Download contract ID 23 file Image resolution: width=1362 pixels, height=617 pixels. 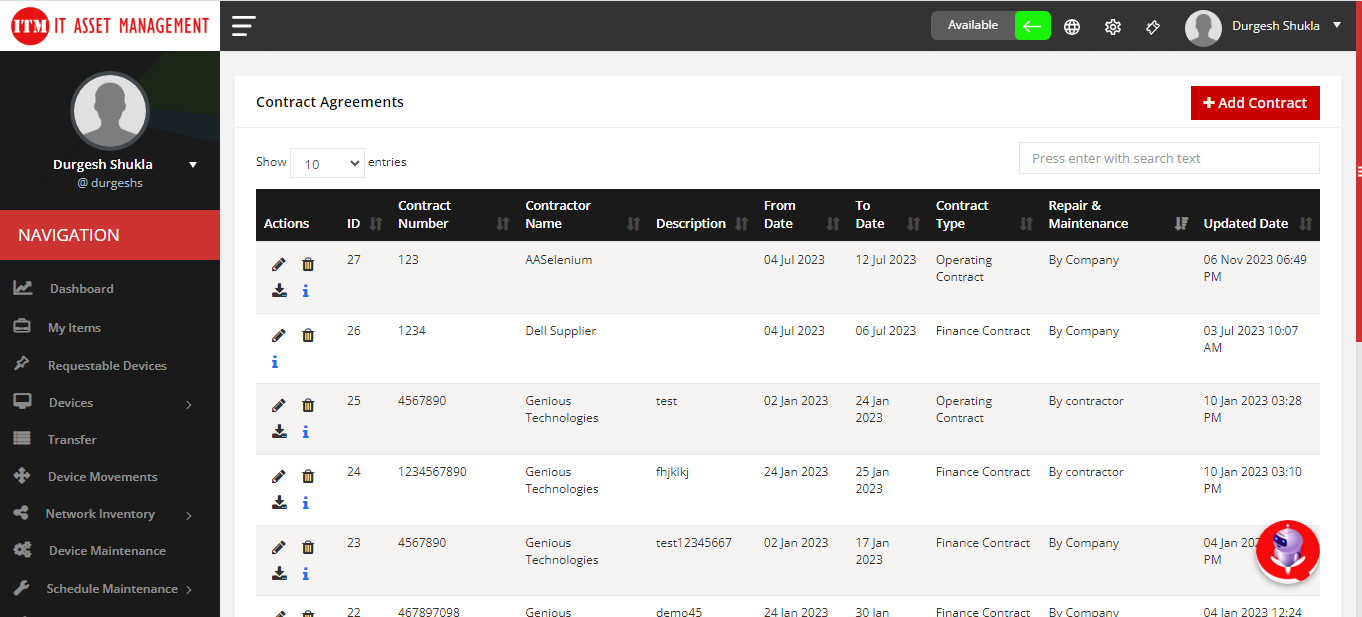point(279,574)
